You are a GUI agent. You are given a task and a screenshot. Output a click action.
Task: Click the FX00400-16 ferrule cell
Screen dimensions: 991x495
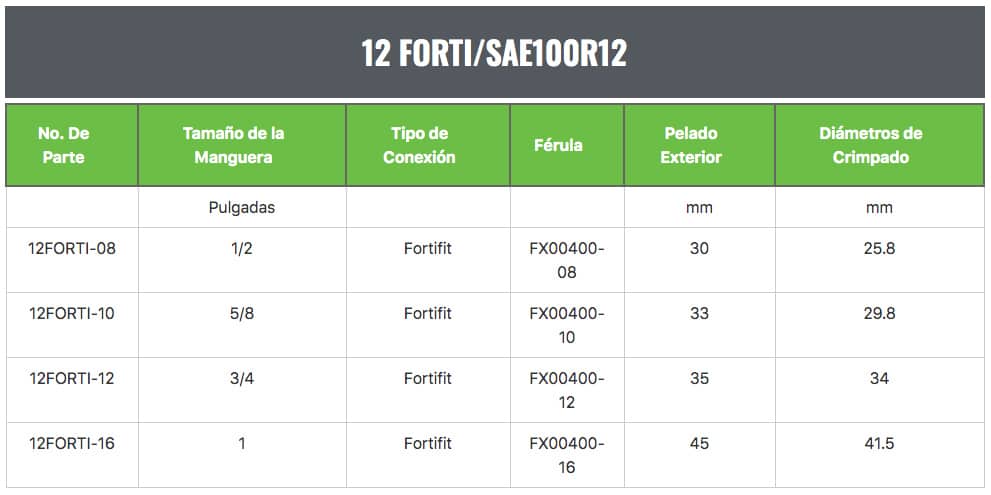567,455
